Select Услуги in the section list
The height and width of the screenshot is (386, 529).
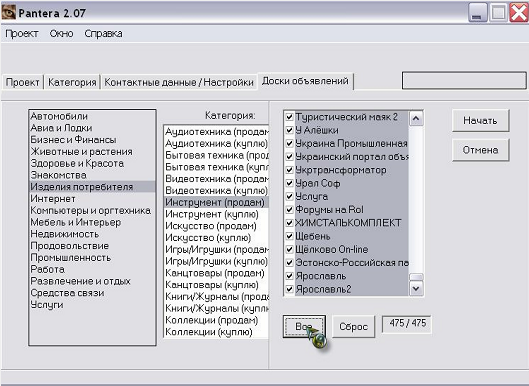[x=92, y=305]
